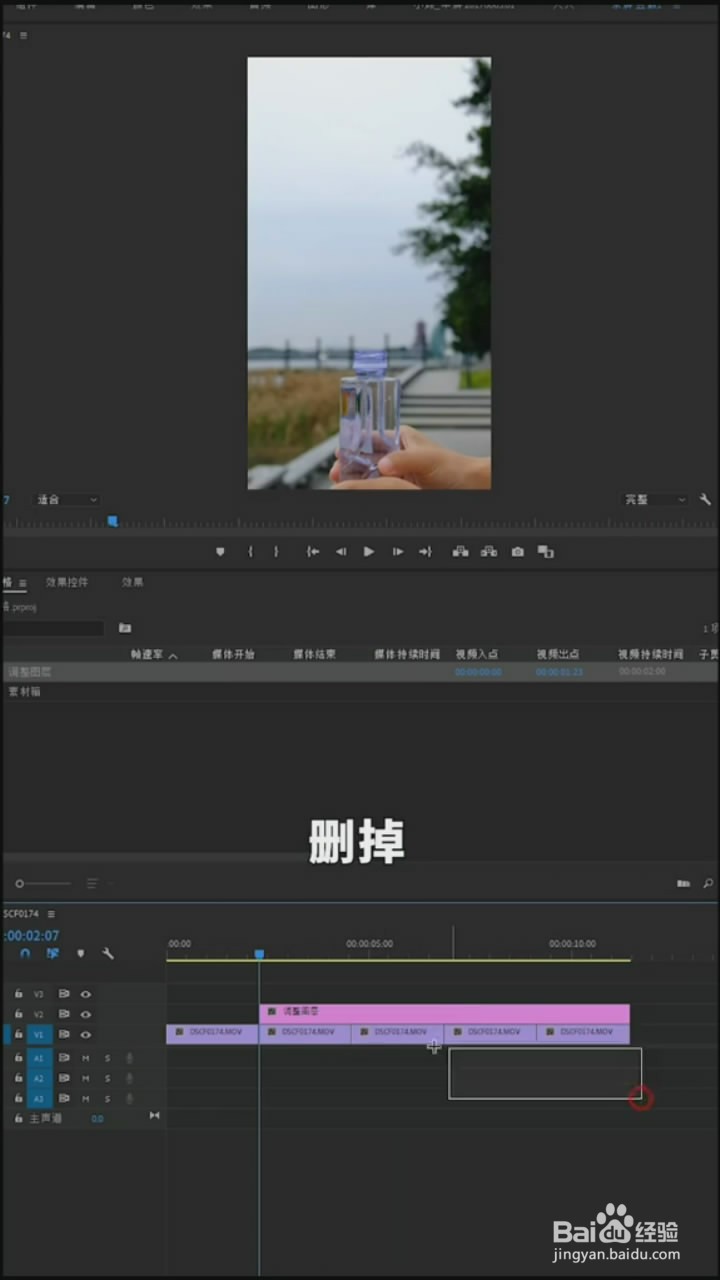The height and width of the screenshot is (1280, 720).
Task: Open the DSCF0174 sequence panel menu
Action: pos(51,914)
